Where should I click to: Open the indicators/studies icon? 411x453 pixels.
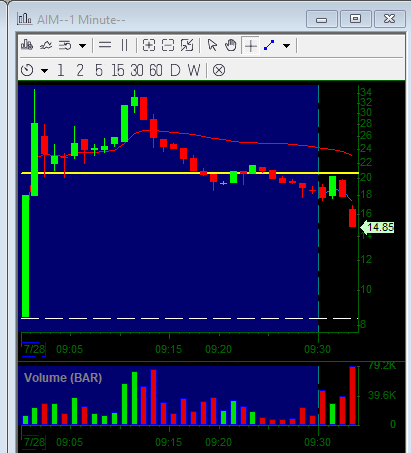[x=46, y=45]
